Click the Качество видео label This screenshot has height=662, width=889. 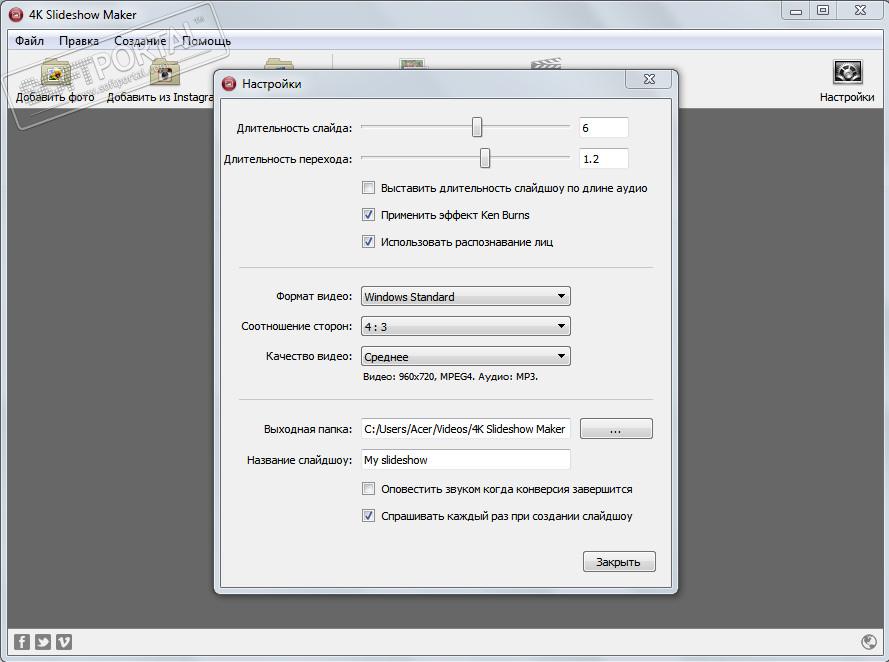[309, 357]
